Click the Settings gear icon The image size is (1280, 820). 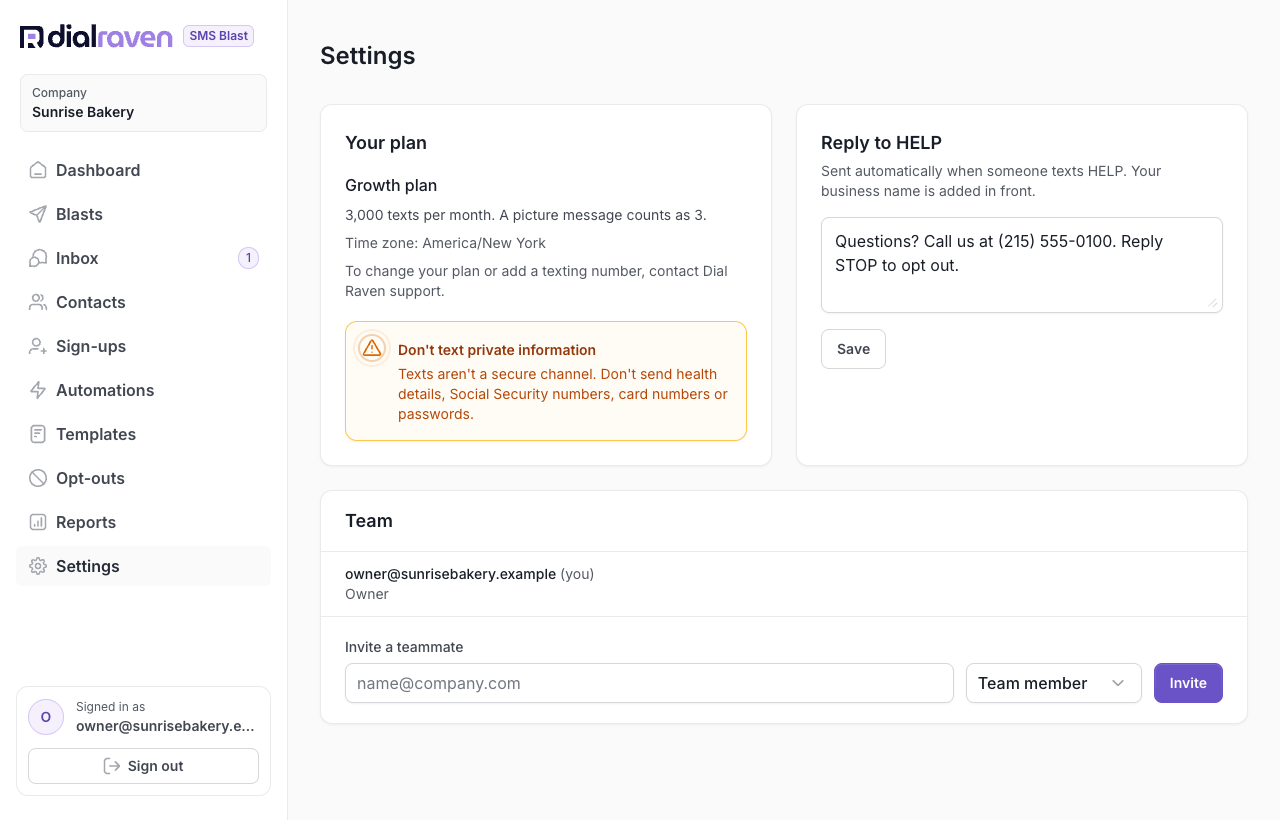[38, 566]
